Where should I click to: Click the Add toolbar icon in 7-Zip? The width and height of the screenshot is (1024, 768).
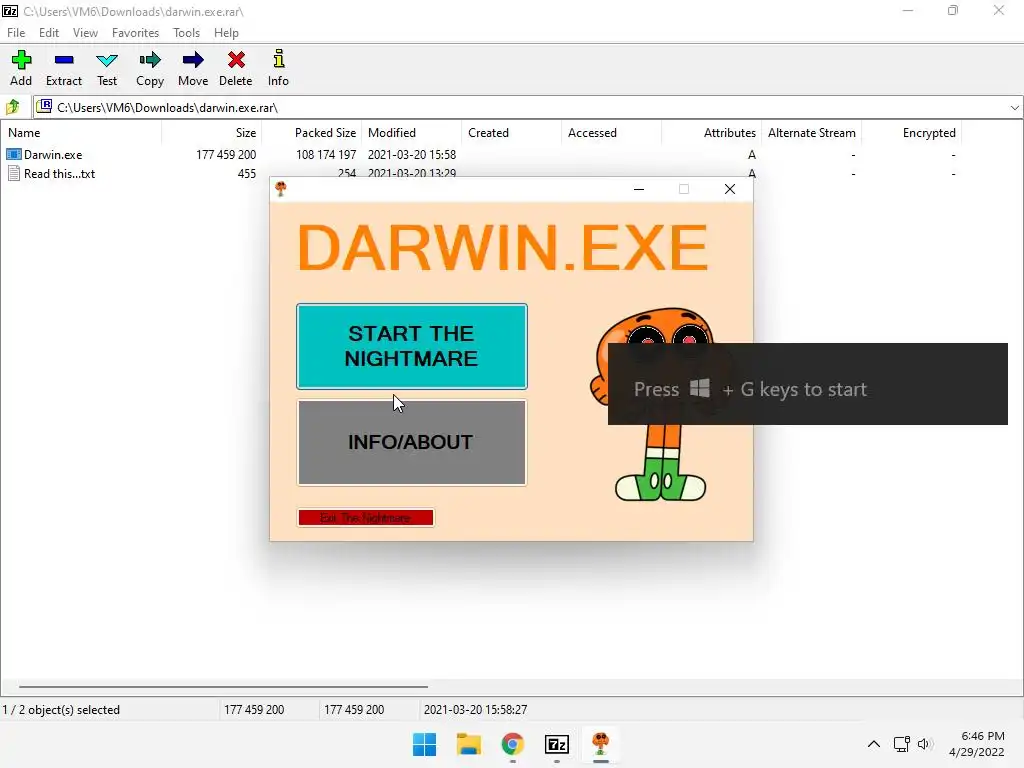(21, 67)
